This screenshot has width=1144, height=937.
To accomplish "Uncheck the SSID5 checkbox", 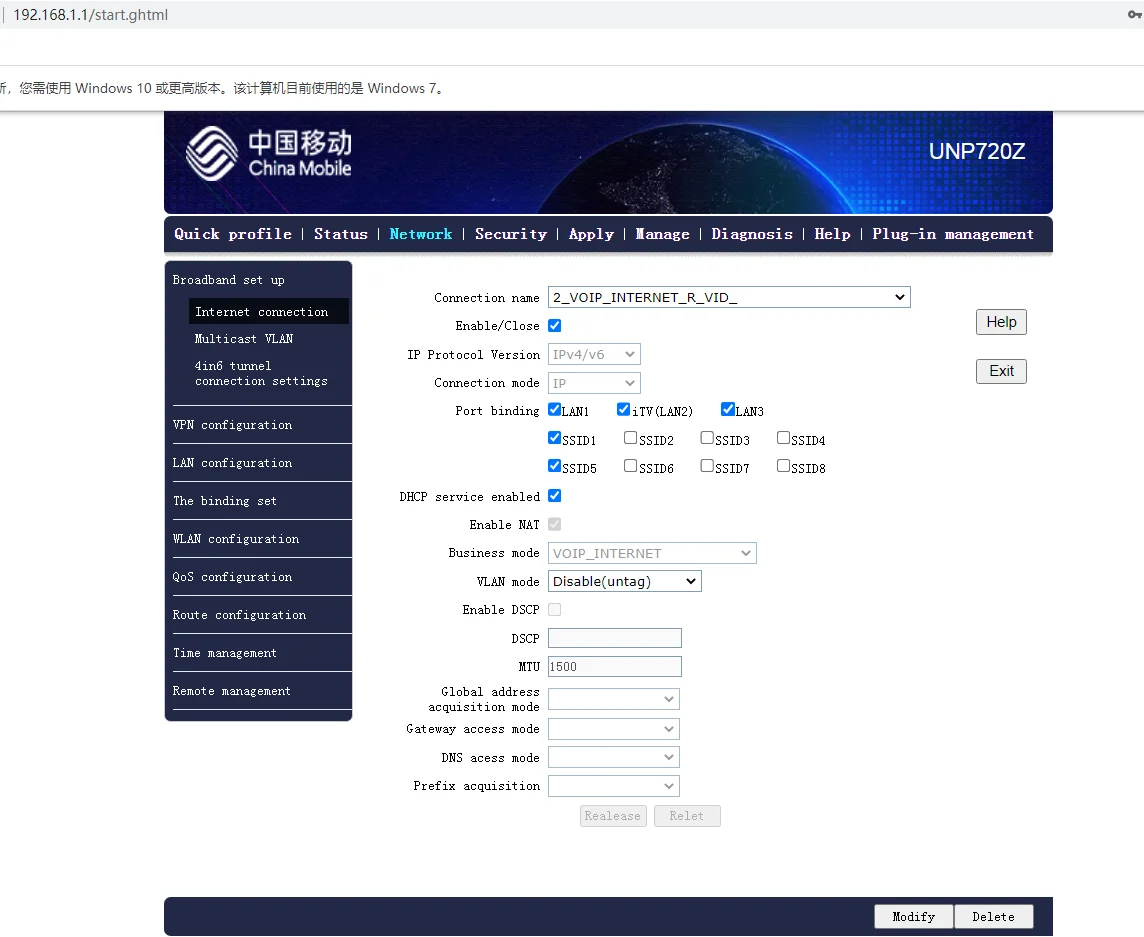I will coord(554,466).
